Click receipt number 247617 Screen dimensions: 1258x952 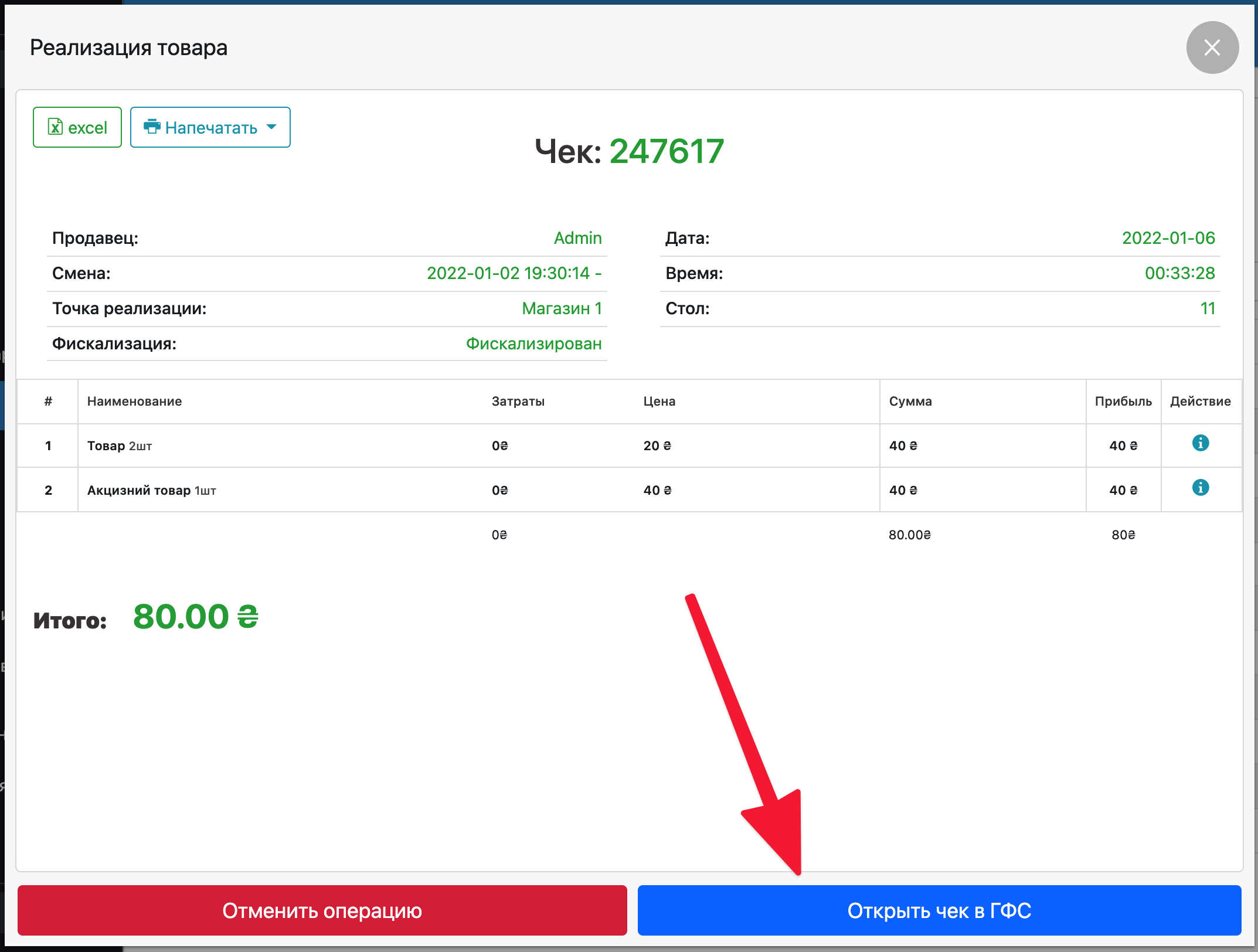(x=667, y=151)
